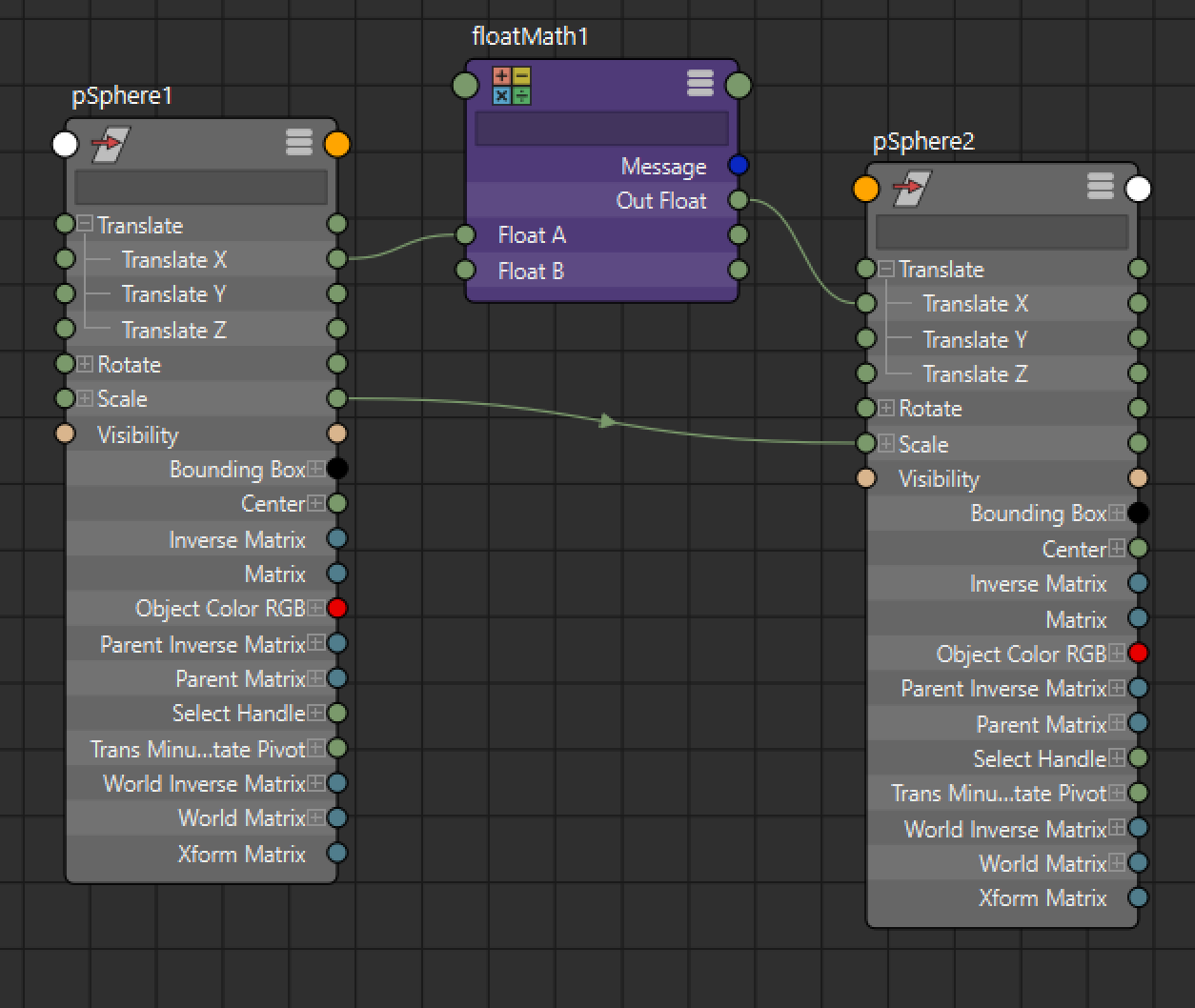
Task: Collapse pSphere2 Translate attribute group
Action: pyautogui.click(x=886, y=269)
